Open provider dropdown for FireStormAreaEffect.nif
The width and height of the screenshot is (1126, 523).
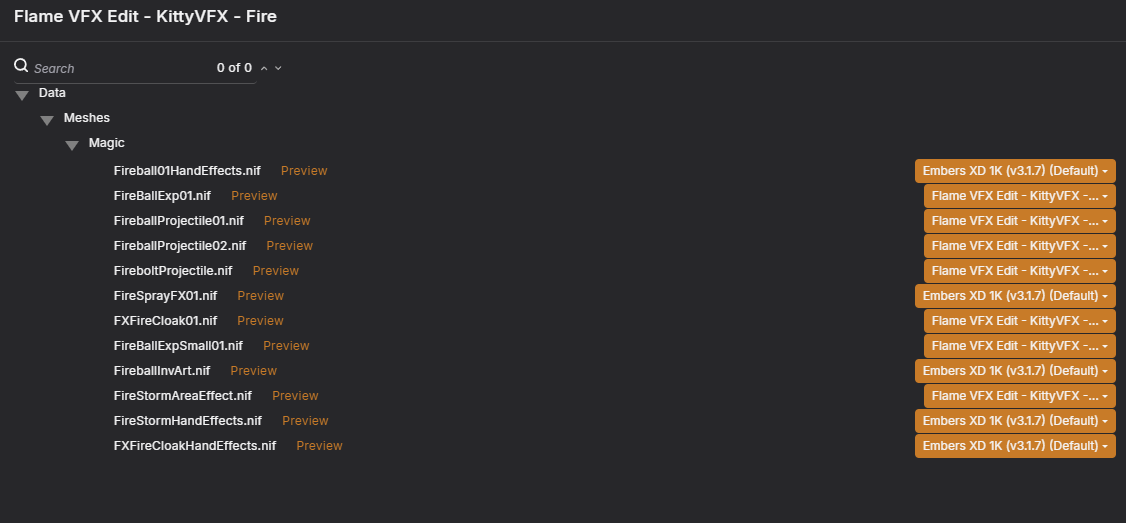(1020, 396)
